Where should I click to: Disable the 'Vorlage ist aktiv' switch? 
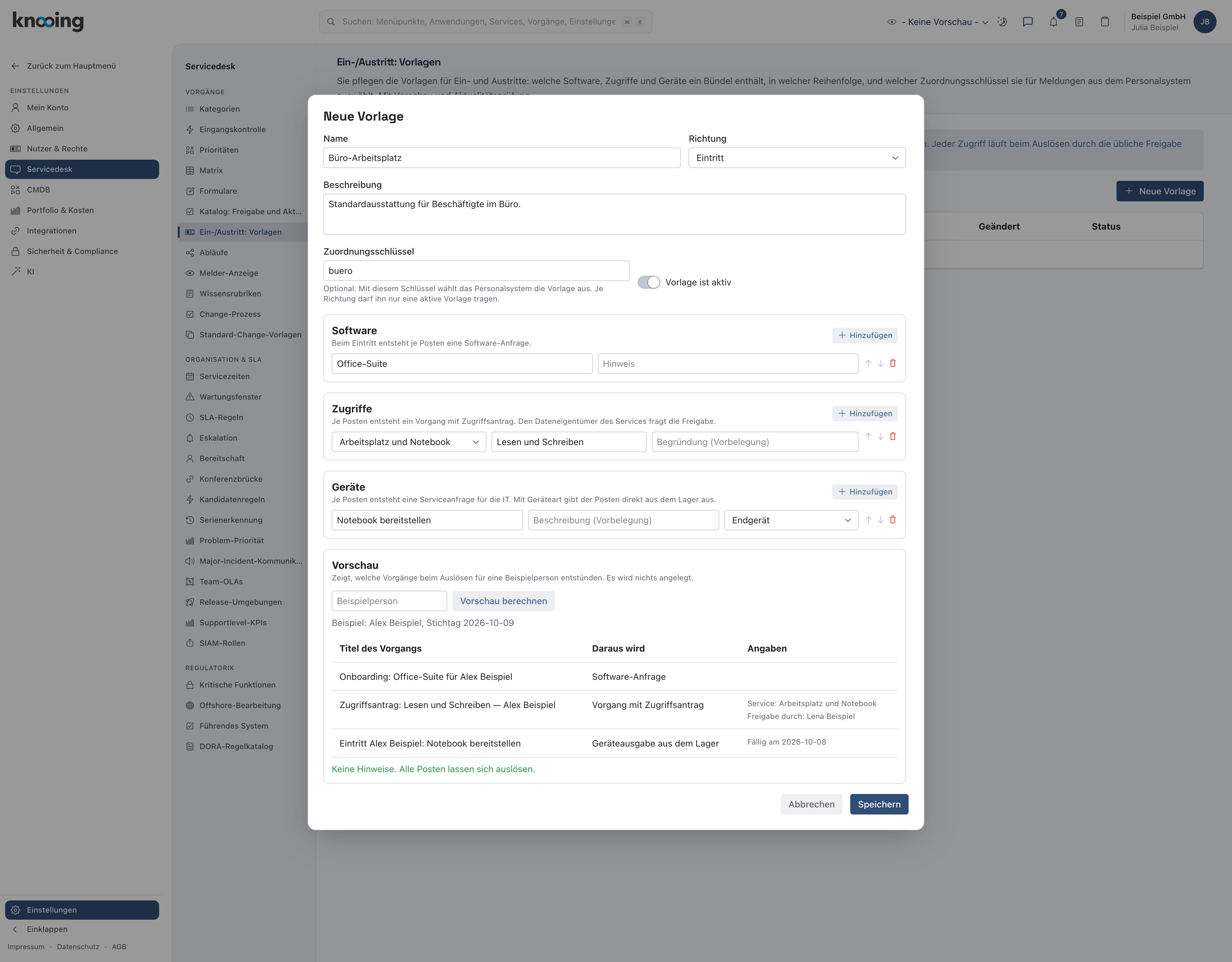[649, 283]
